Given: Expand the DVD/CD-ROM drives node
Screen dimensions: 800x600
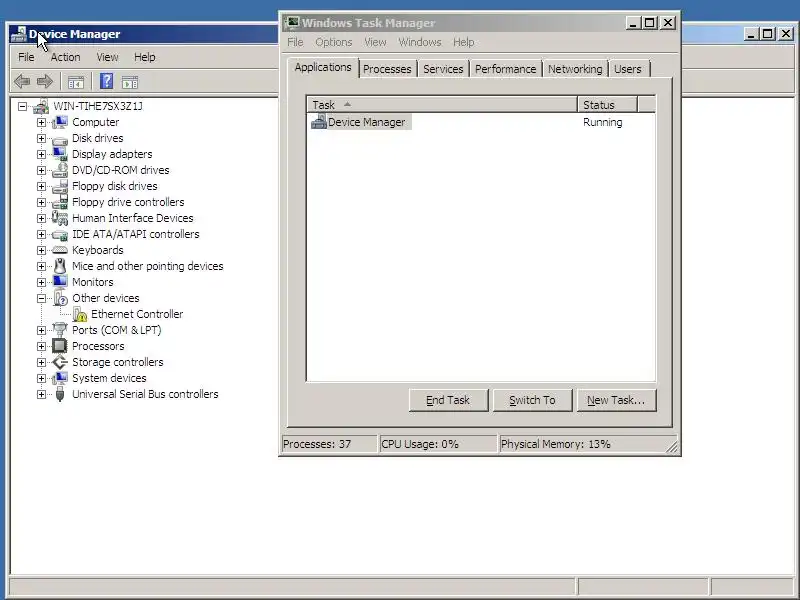Looking at the screenshot, I should click(41, 170).
